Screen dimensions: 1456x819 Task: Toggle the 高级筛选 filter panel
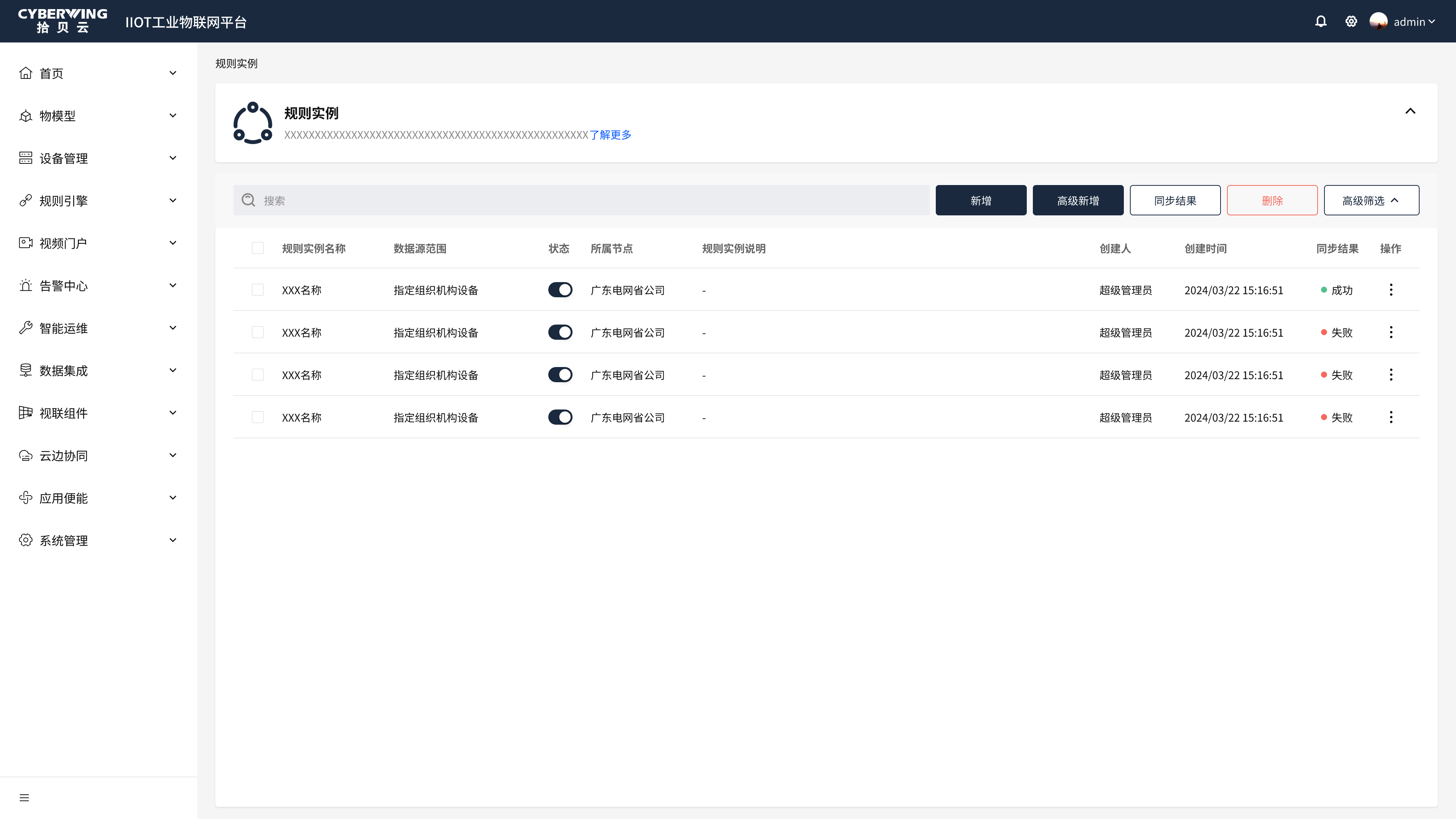pyautogui.click(x=1371, y=200)
